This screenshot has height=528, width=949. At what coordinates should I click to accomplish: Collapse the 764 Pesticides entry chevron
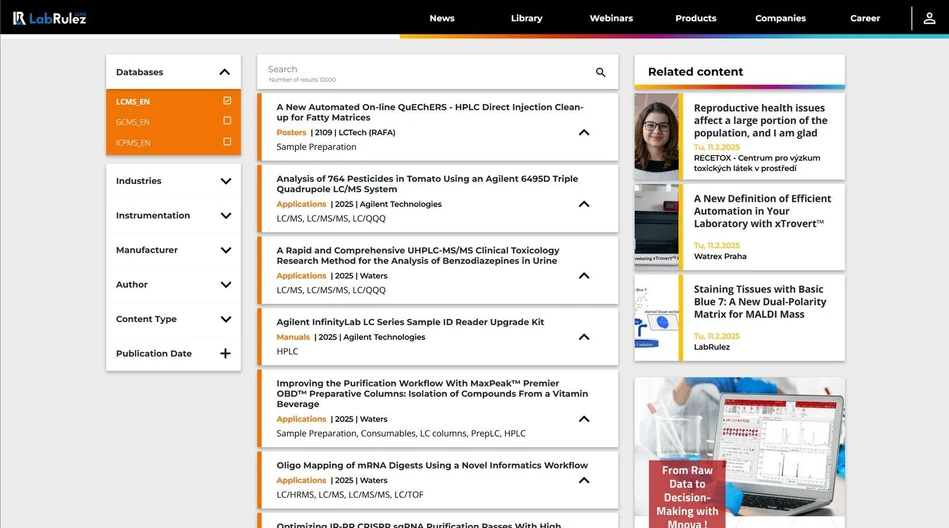coord(584,204)
